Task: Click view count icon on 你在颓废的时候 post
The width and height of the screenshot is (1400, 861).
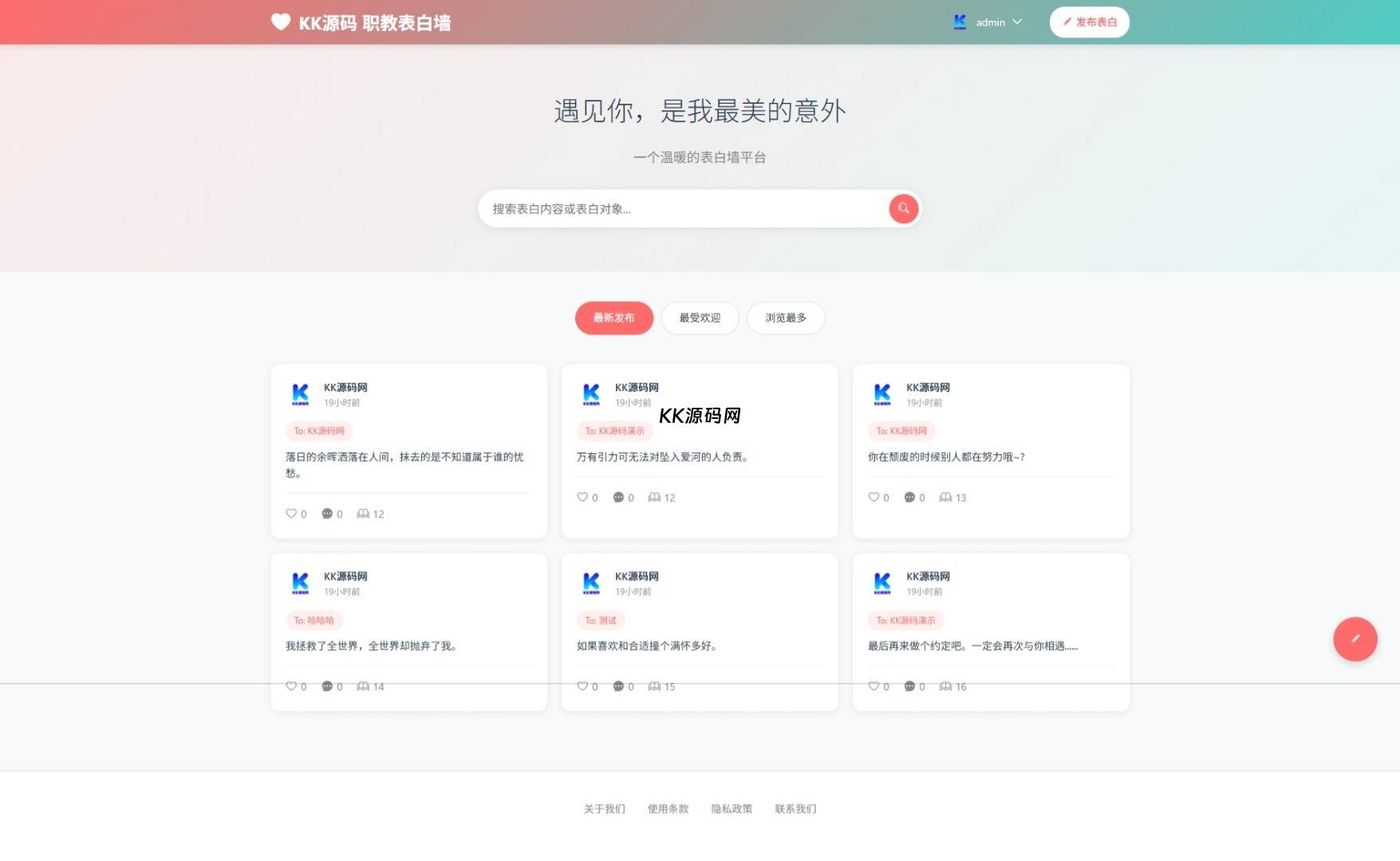Action: (945, 497)
